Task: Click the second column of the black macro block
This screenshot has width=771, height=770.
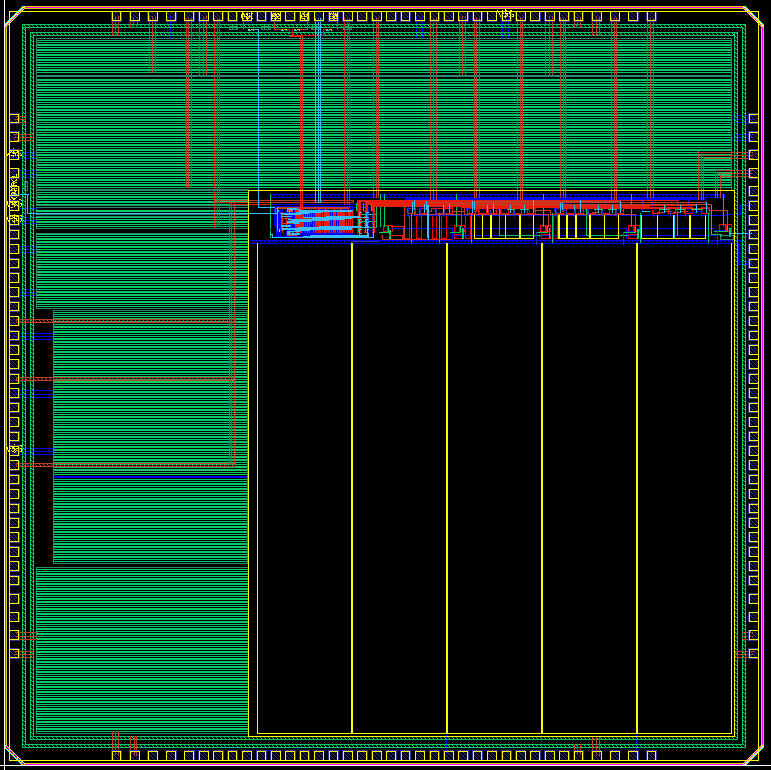Action: (x=399, y=488)
